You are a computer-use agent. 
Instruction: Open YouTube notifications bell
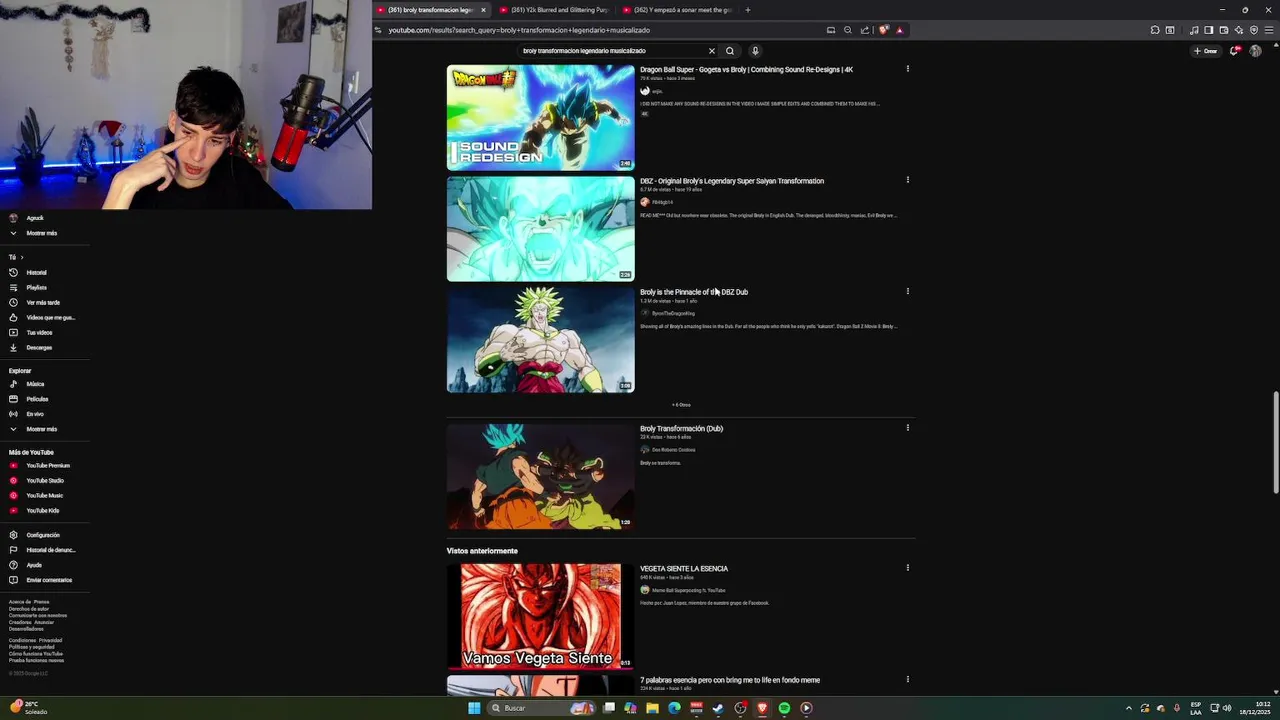coord(1234,51)
